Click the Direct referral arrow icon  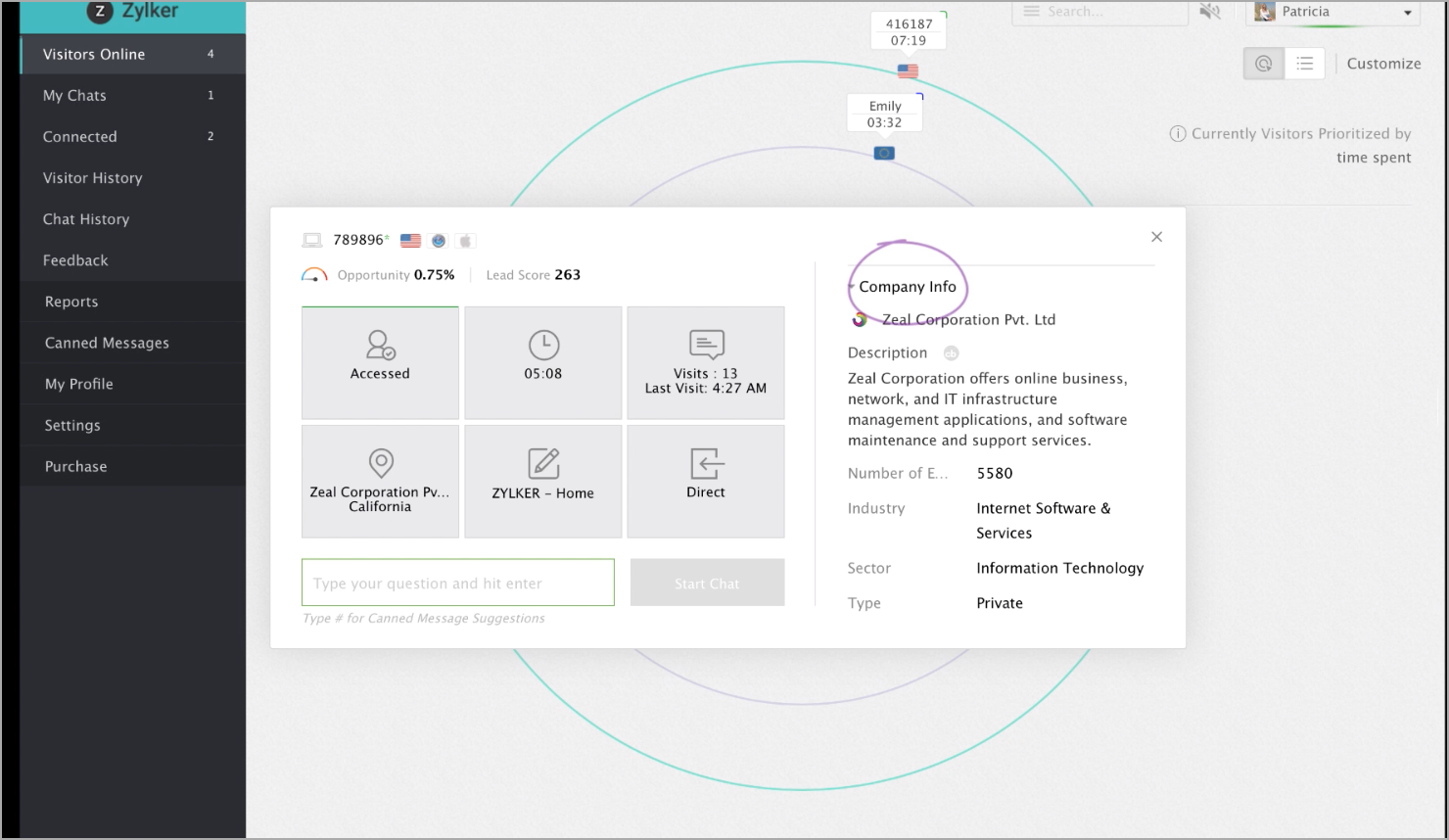click(x=706, y=463)
